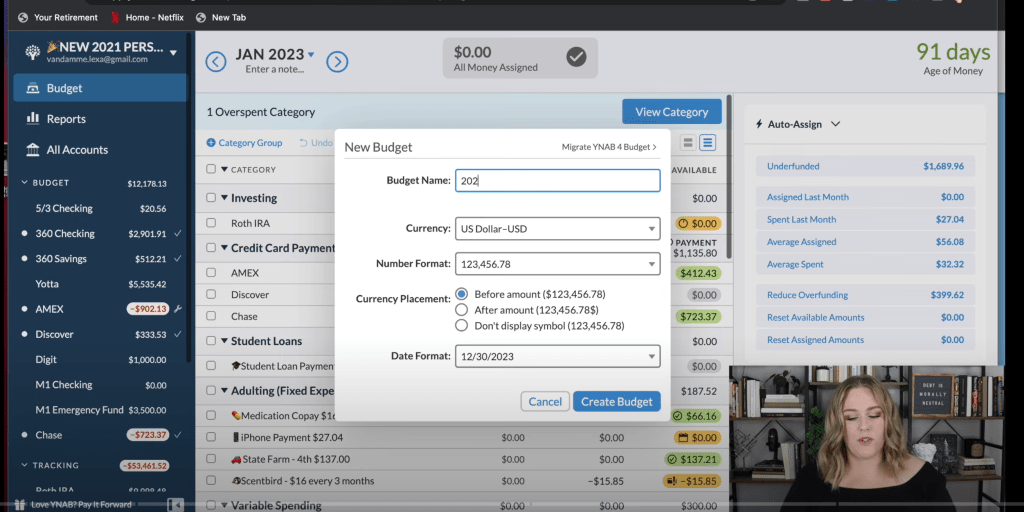The image size is (1024, 512).
Task: Click View Category button
Action: pyautogui.click(x=671, y=112)
